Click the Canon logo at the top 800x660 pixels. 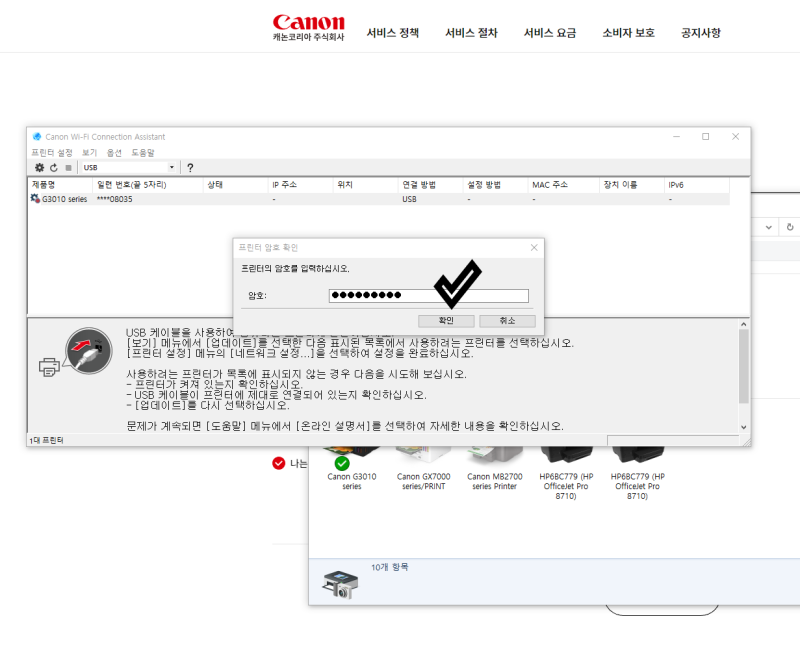coord(308,22)
